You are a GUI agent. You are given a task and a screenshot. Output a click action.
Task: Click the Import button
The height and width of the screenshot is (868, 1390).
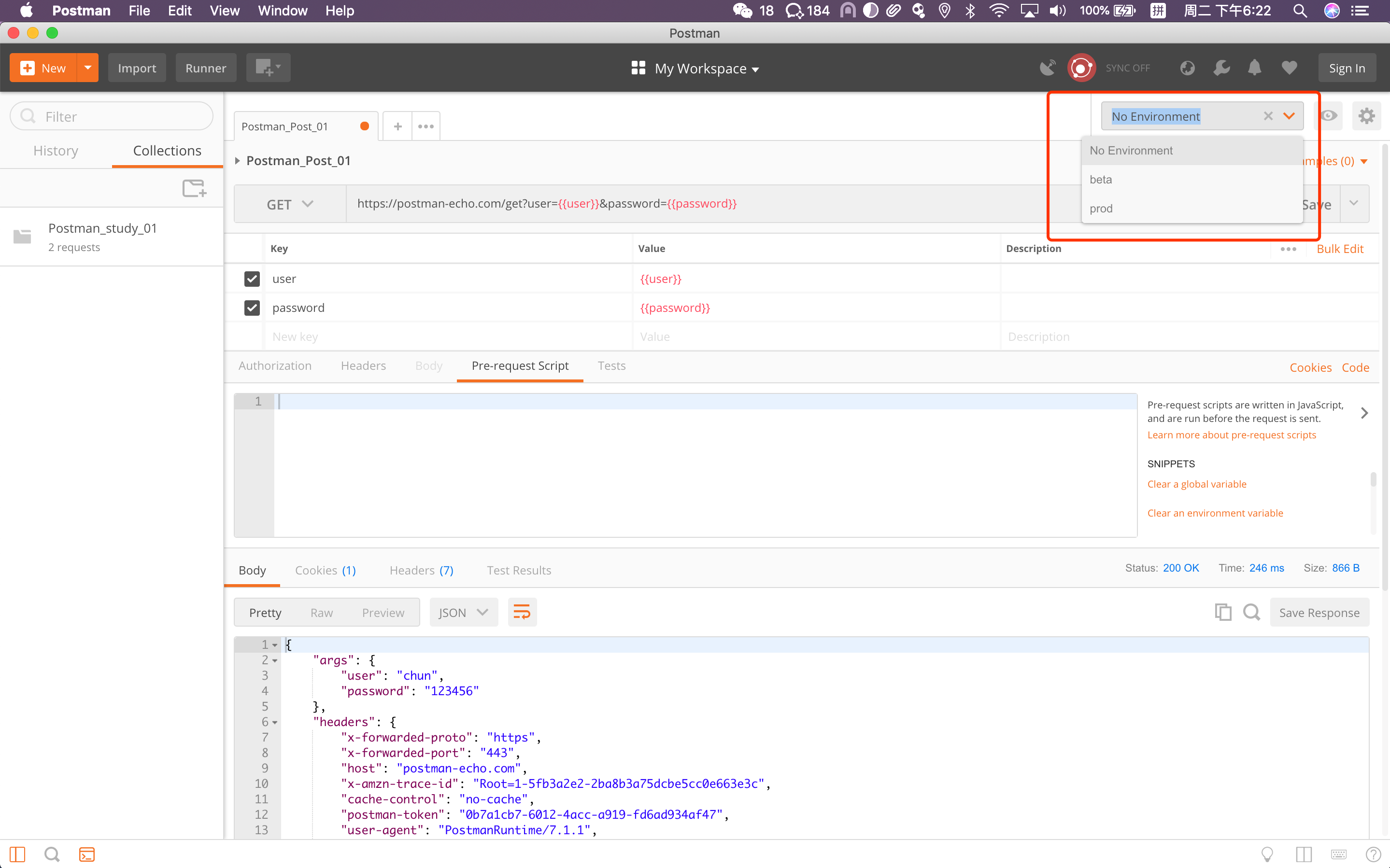(137, 68)
